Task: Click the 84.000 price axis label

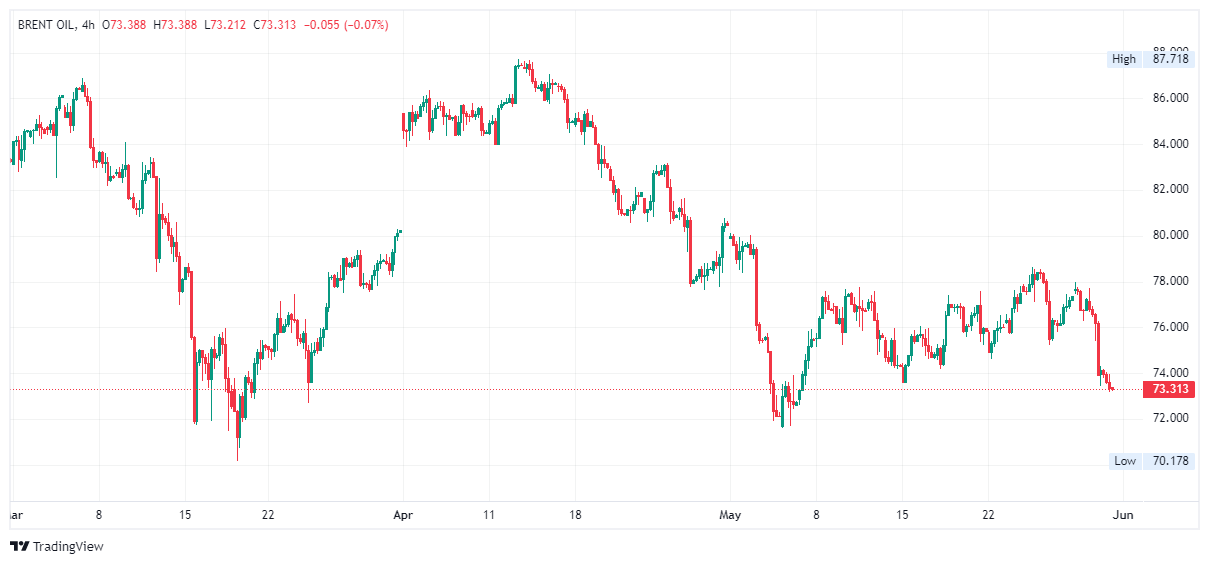Action: [x=1170, y=144]
